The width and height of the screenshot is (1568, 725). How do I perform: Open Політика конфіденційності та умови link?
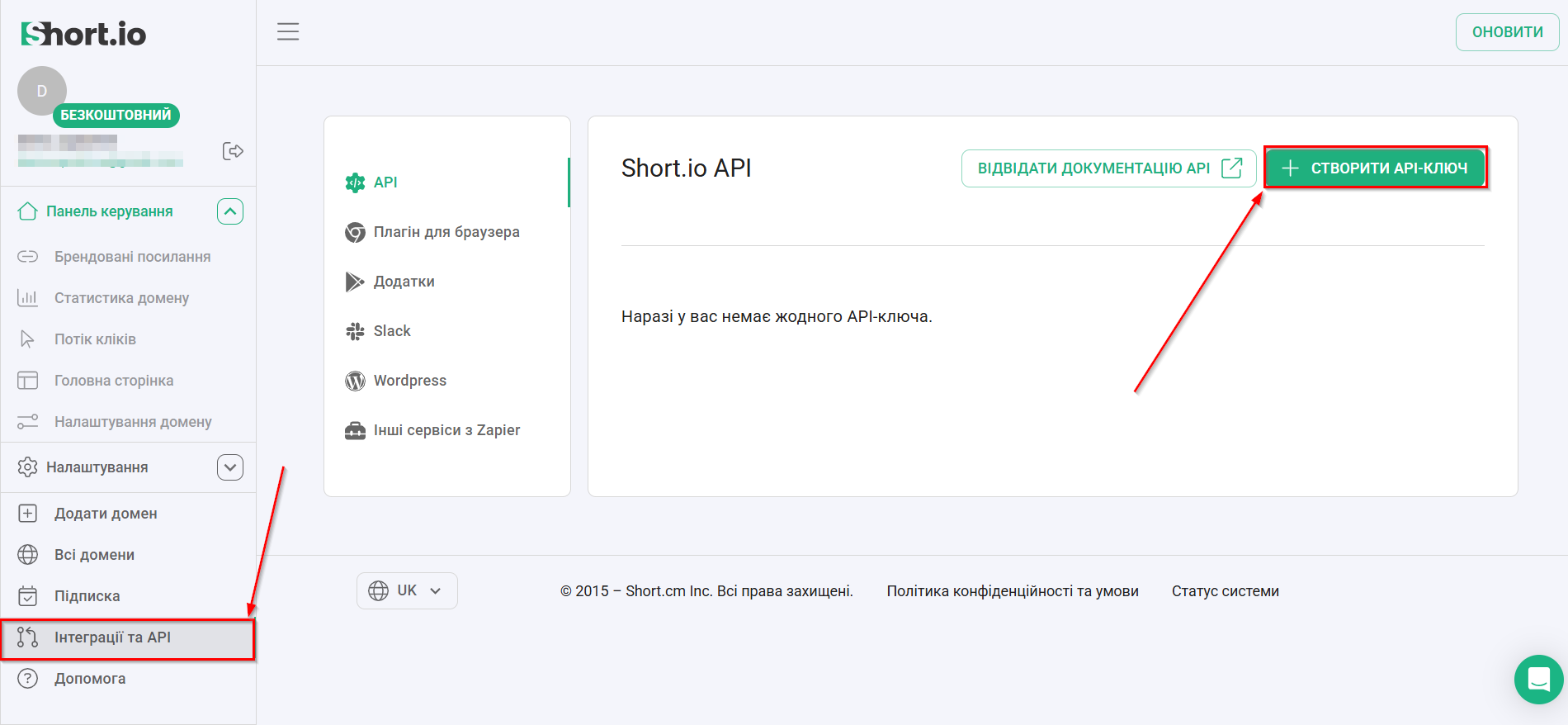1013,591
